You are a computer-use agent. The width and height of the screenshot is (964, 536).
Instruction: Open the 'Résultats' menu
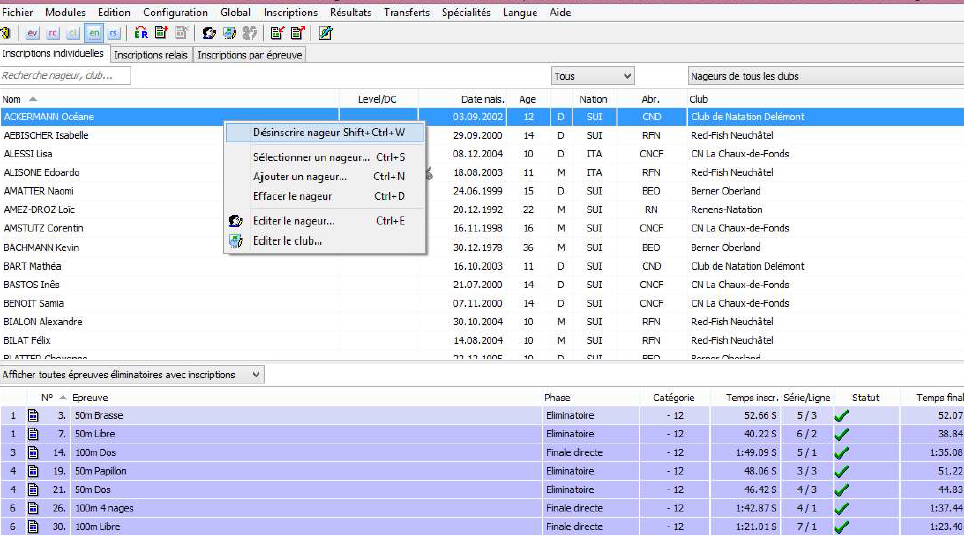pos(349,12)
